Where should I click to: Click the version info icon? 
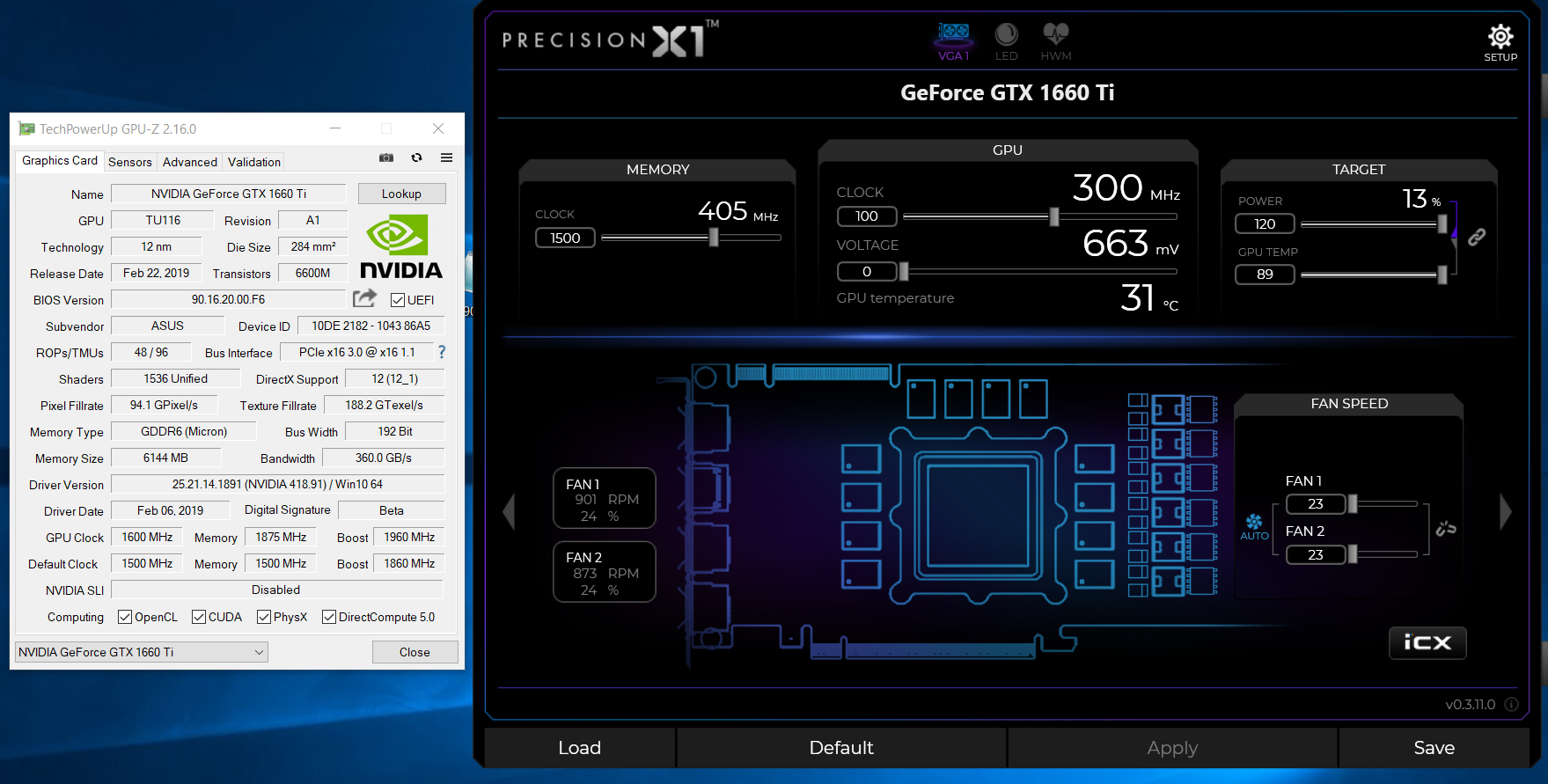tap(1511, 704)
